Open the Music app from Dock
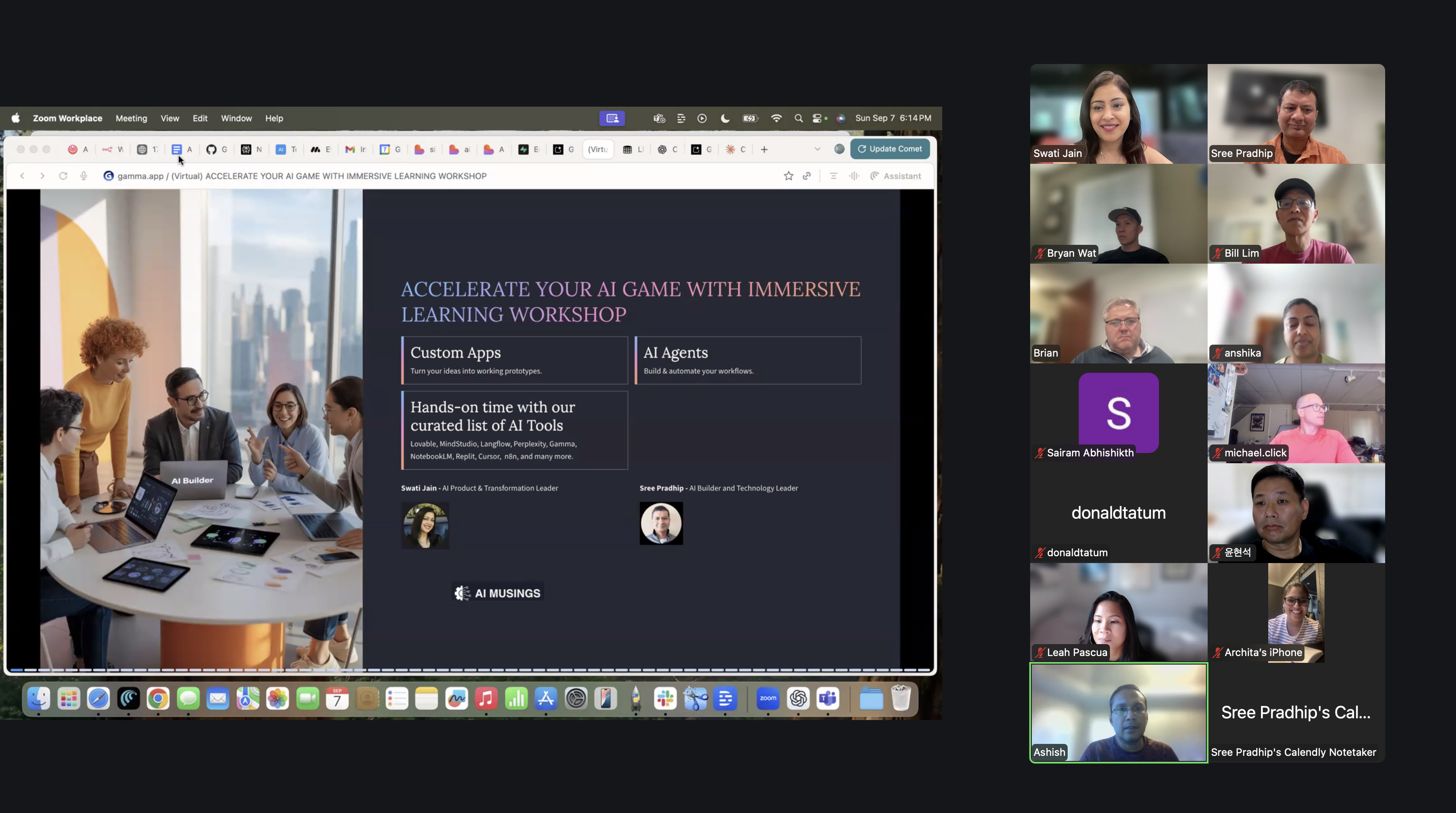1456x813 pixels. (x=486, y=699)
